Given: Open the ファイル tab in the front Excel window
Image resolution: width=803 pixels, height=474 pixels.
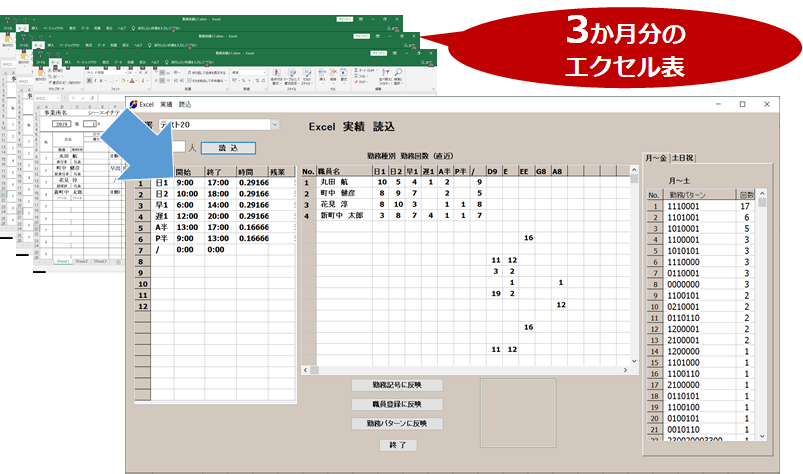Looking at the screenshot, I should pyautogui.click(x=41, y=62).
